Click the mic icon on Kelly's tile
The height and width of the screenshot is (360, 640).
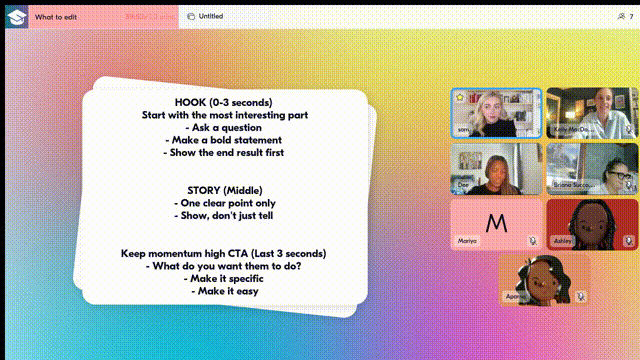(x=629, y=129)
